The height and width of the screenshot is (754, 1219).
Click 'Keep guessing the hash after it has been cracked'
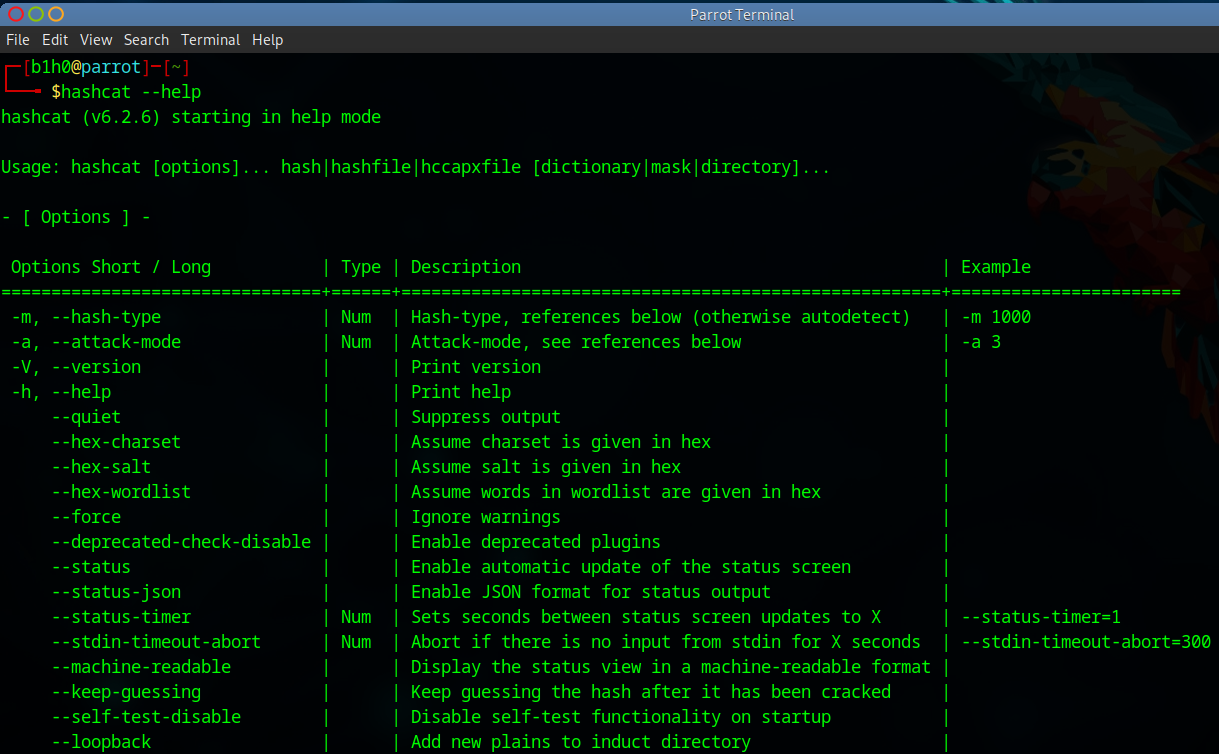pyautogui.click(x=651, y=692)
